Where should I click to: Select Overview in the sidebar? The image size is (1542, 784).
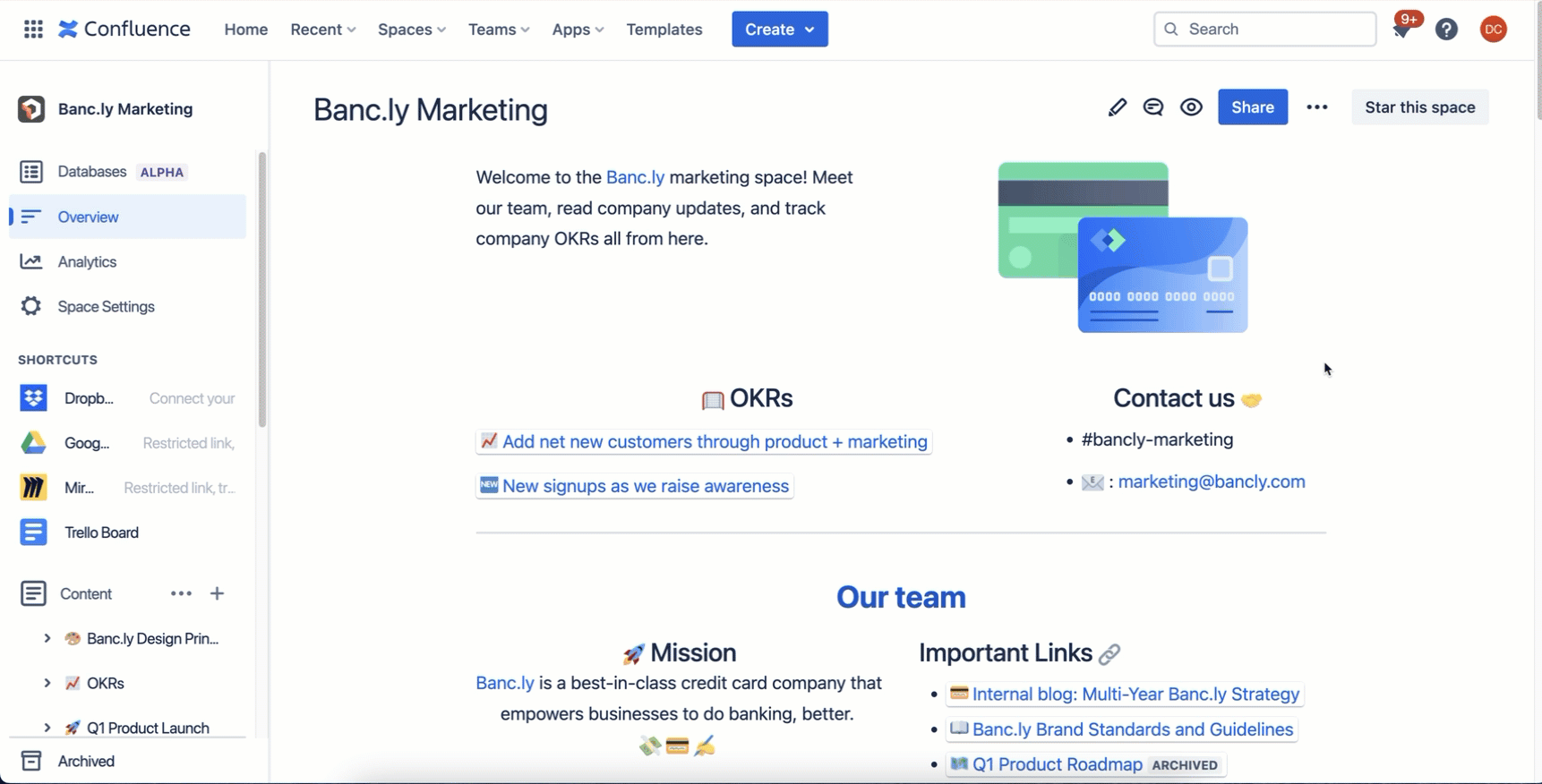(127, 217)
